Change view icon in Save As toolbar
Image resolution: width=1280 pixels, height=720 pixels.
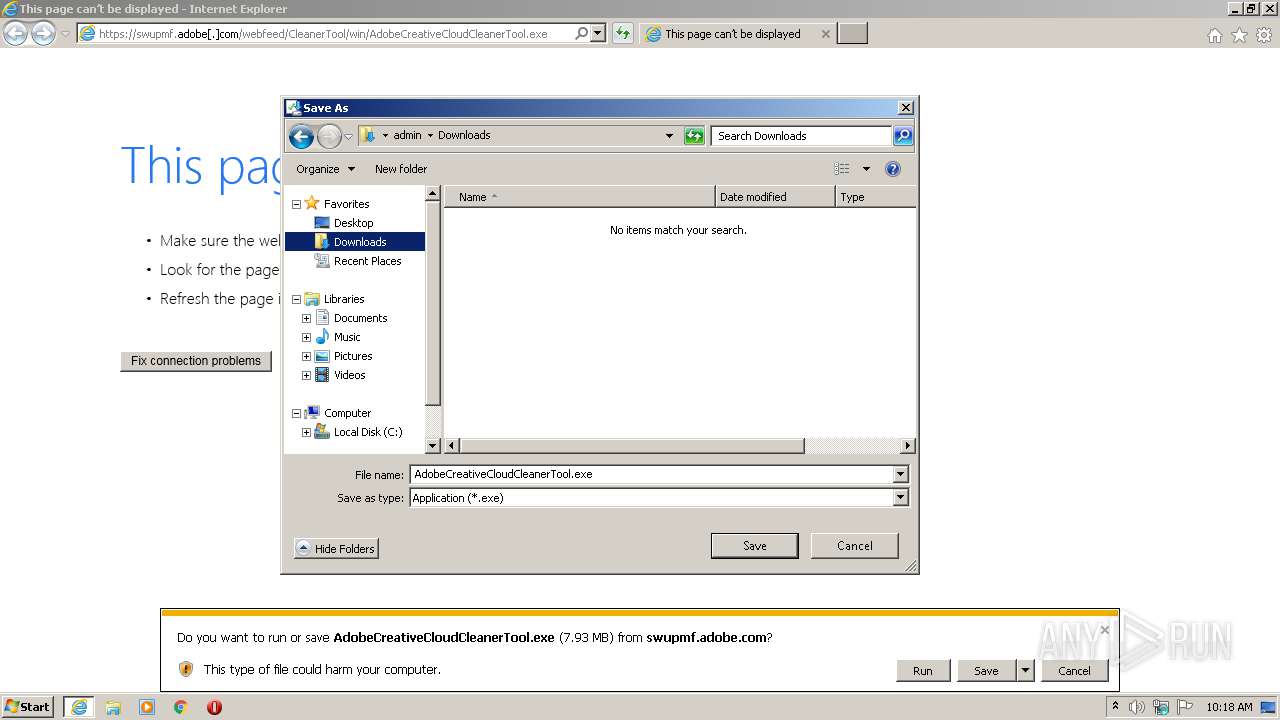pos(842,169)
